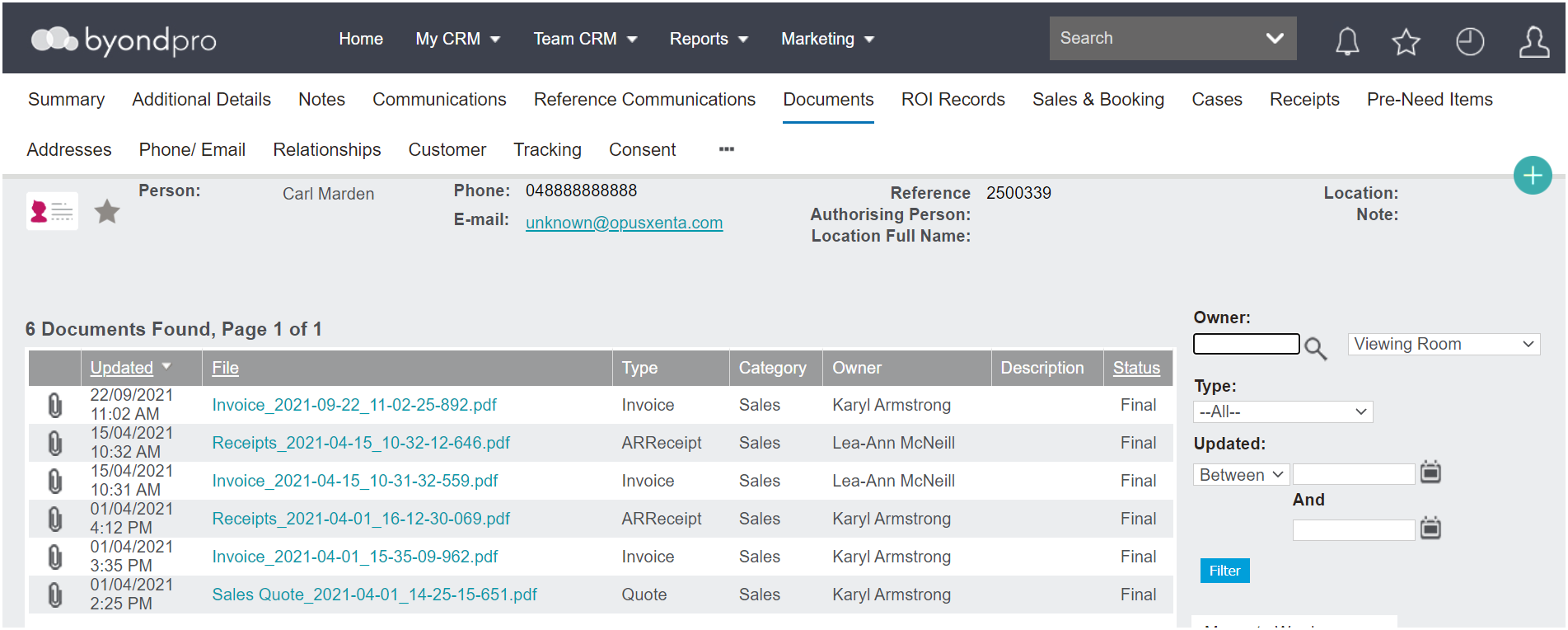Click the green add document plus button

pos(1533,175)
